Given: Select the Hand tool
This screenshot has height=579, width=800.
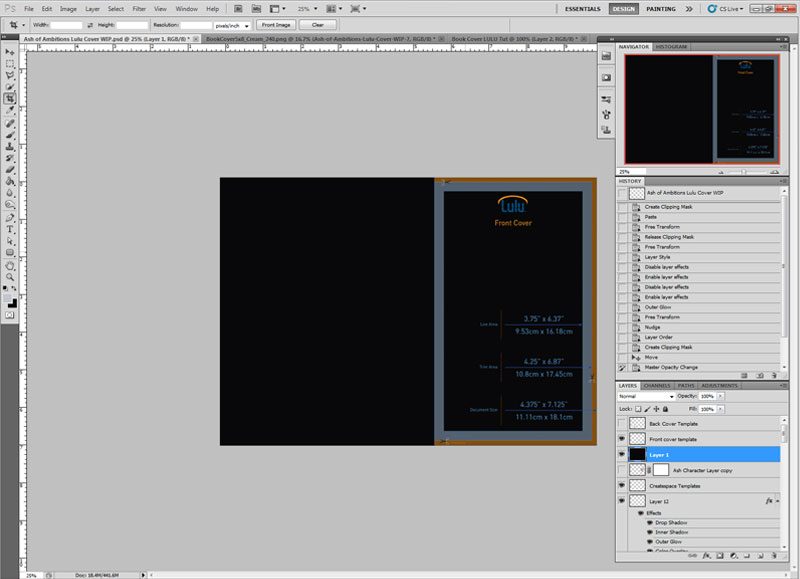Looking at the screenshot, I should point(10,265).
